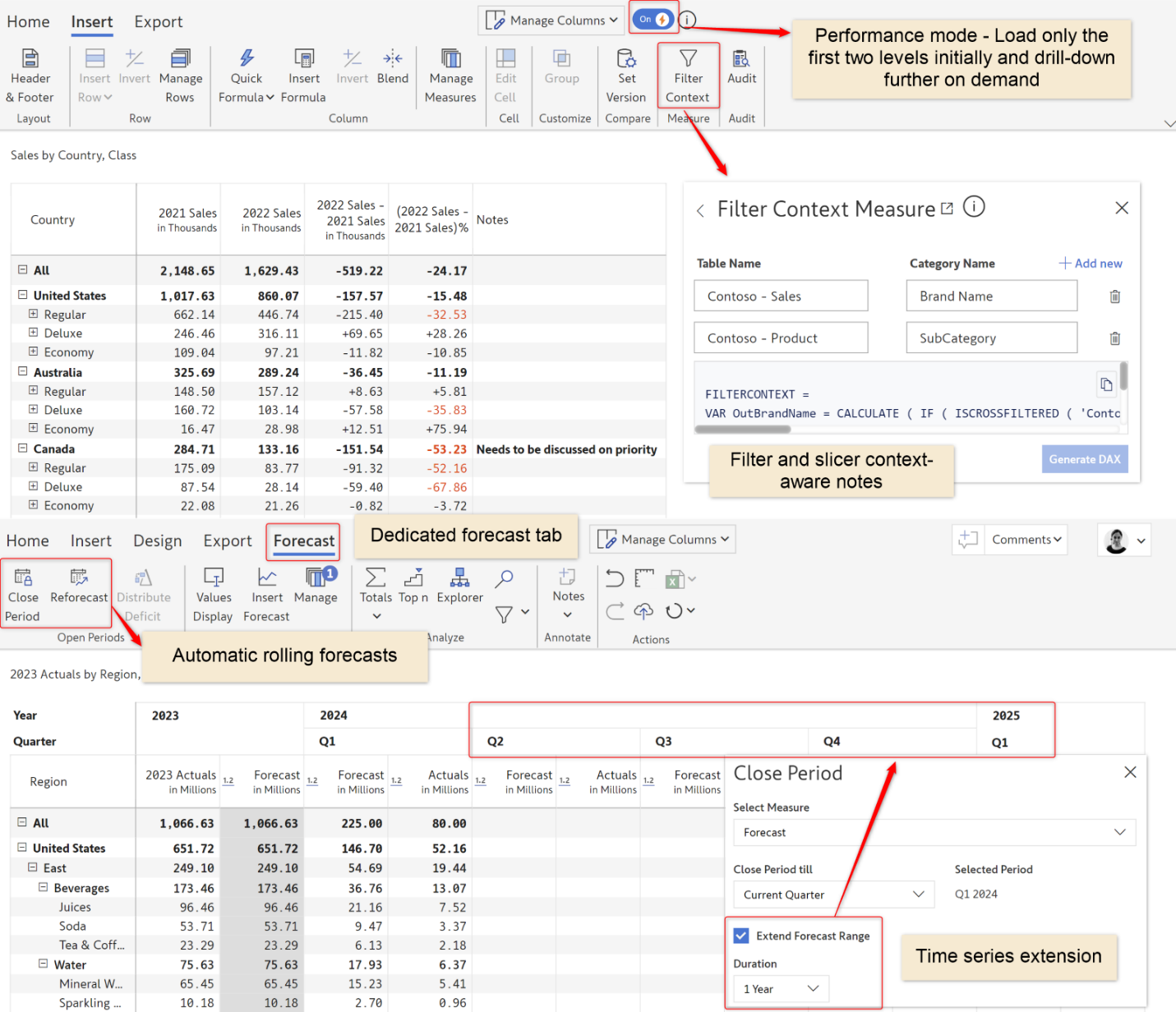Open the Manage Columns dropdown
The width and height of the screenshot is (1176, 1012).
pos(550,20)
